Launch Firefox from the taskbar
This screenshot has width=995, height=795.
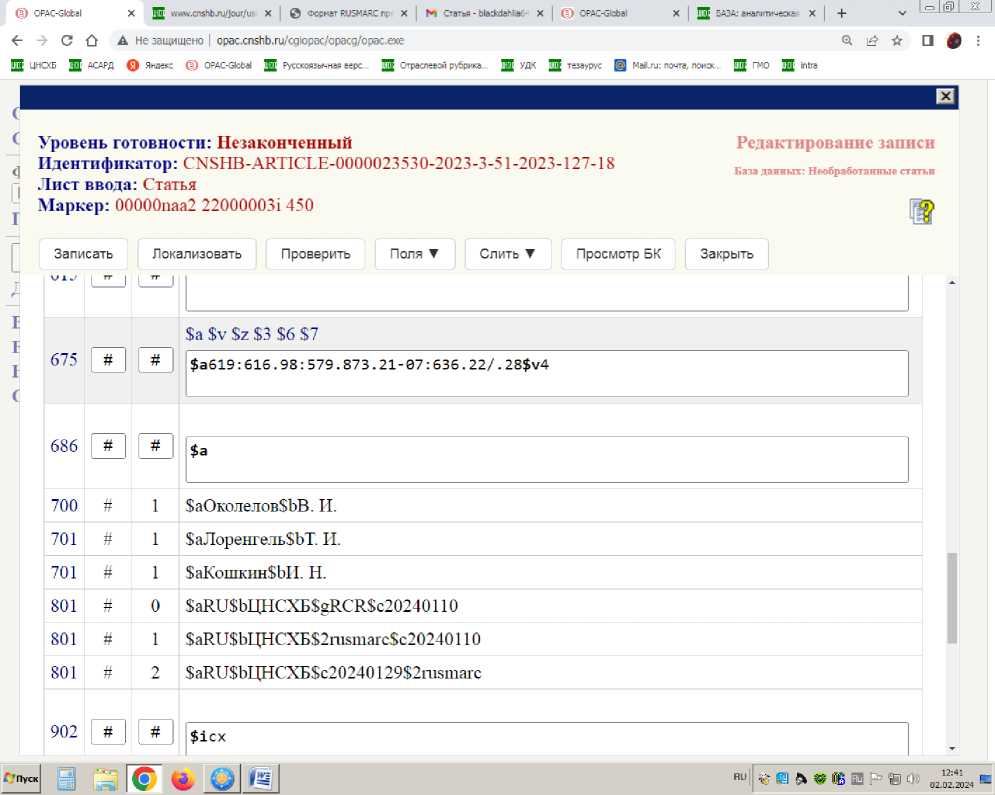pos(182,778)
